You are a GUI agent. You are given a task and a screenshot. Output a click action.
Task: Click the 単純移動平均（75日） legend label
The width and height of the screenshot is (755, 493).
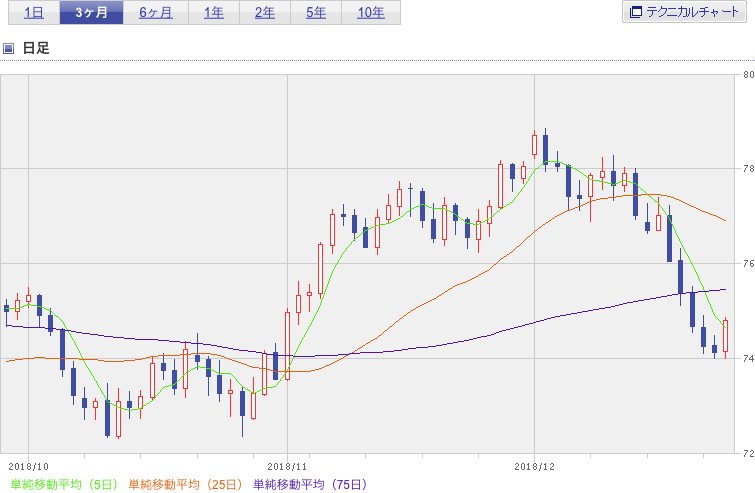310,484
